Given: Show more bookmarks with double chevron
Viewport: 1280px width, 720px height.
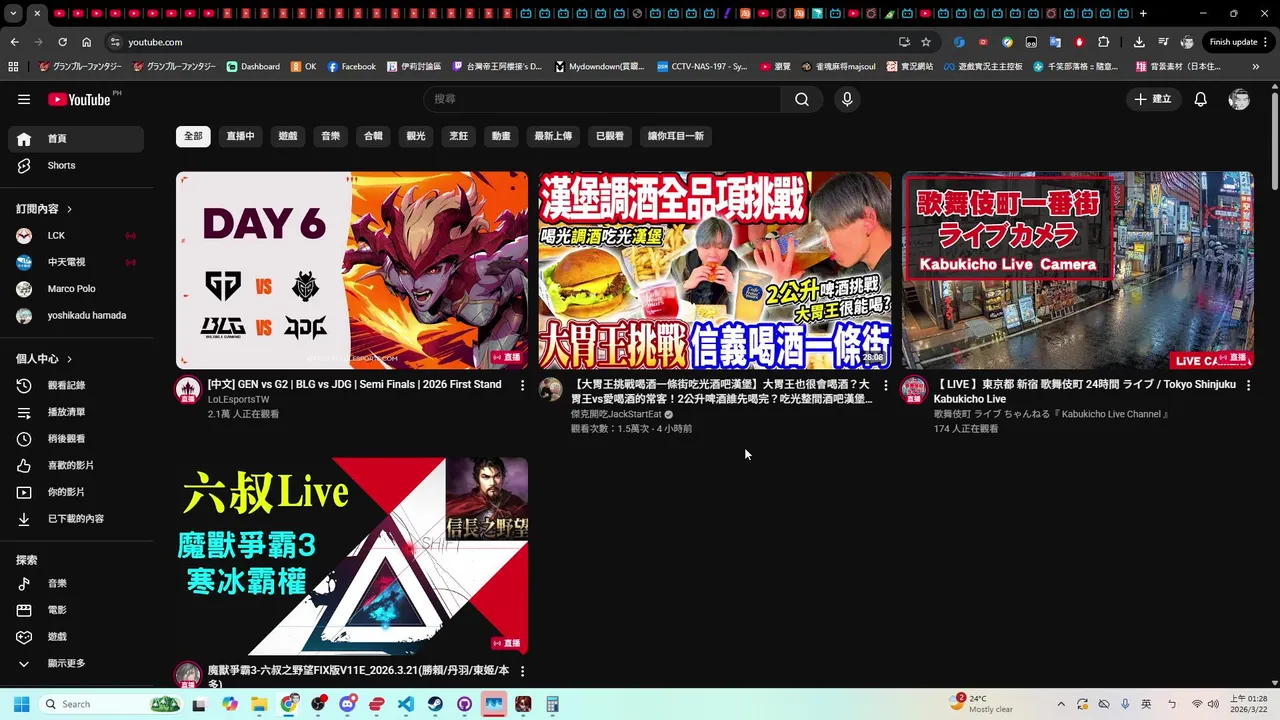Looking at the screenshot, I should [x=1256, y=66].
